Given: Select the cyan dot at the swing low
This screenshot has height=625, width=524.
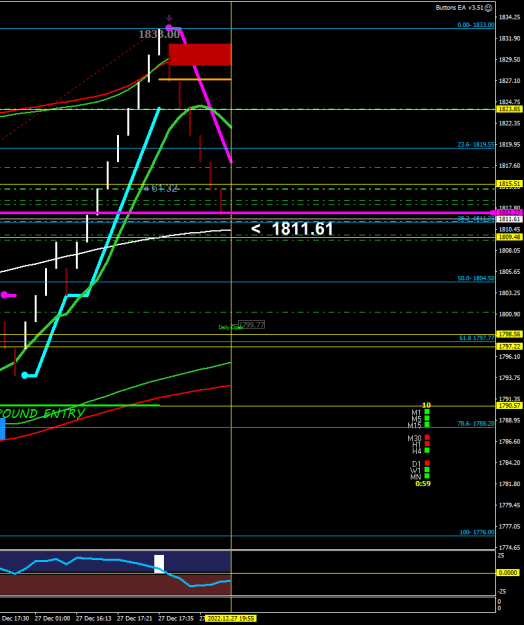Looking at the screenshot, I should [25, 375].
